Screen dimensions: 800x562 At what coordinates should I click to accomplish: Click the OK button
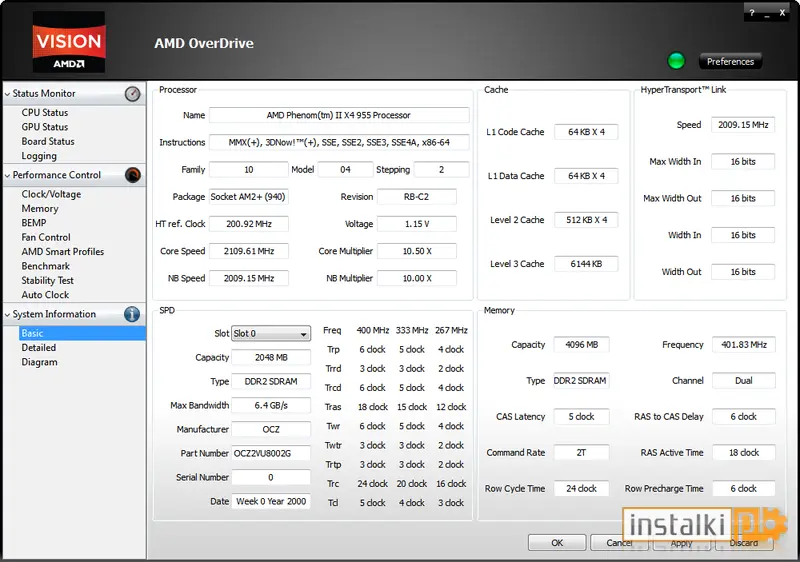tap(557, 543)
